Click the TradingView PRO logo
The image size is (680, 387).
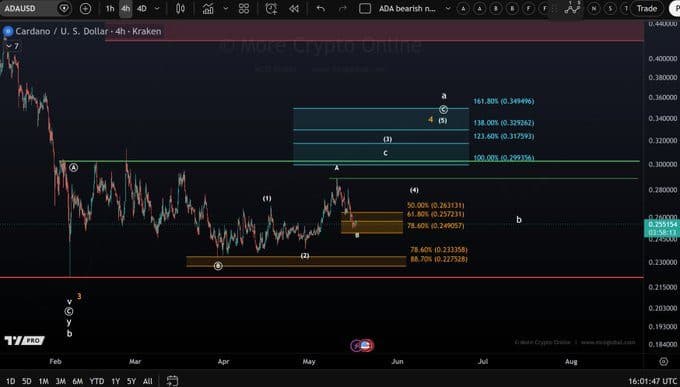click(x=25, y=341)
